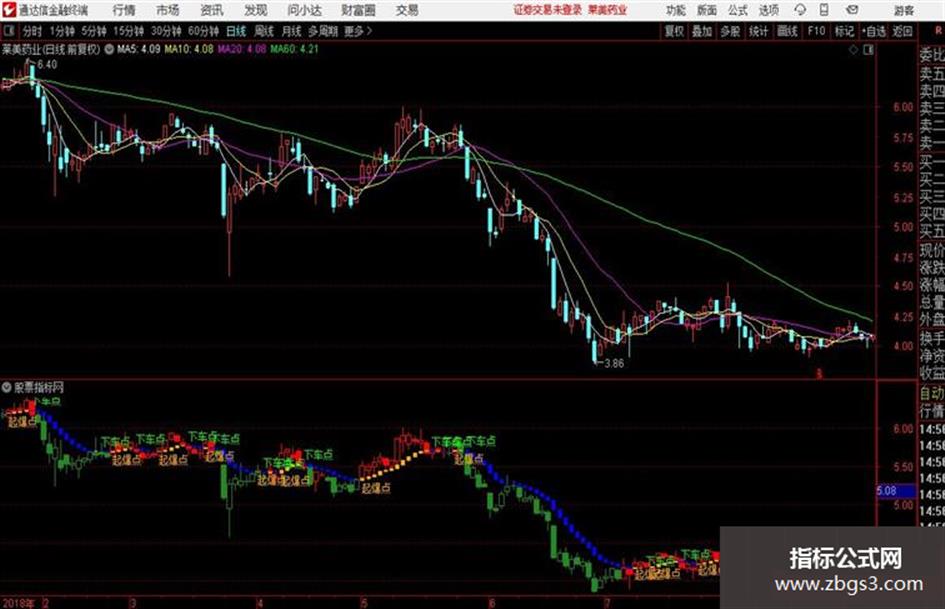Open the 财富圈 menu

point(358,10)
